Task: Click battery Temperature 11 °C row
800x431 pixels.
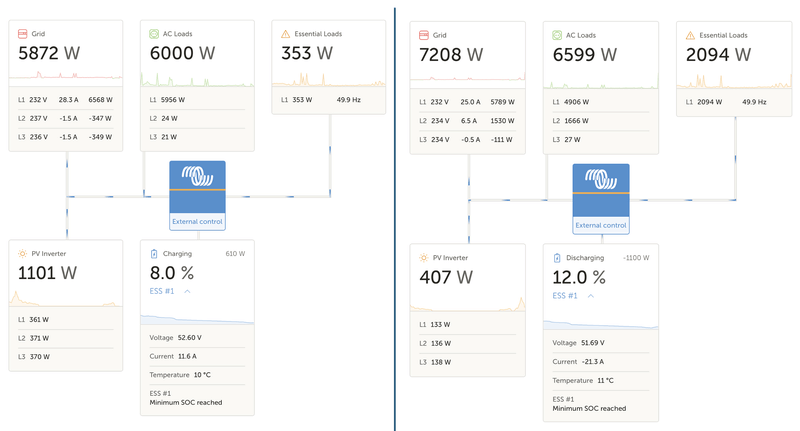Action: point(601,381)
